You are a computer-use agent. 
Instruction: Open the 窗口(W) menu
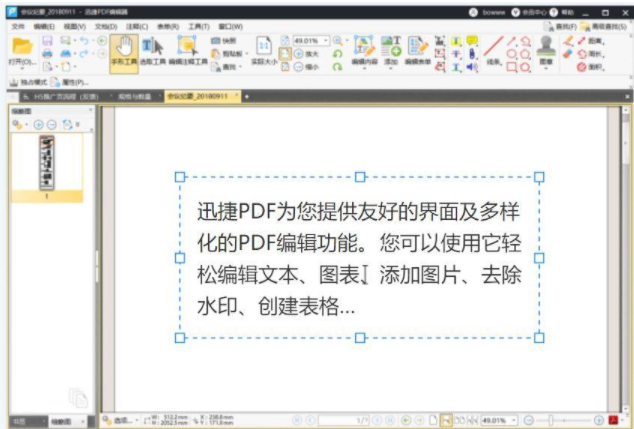point(230,26)
